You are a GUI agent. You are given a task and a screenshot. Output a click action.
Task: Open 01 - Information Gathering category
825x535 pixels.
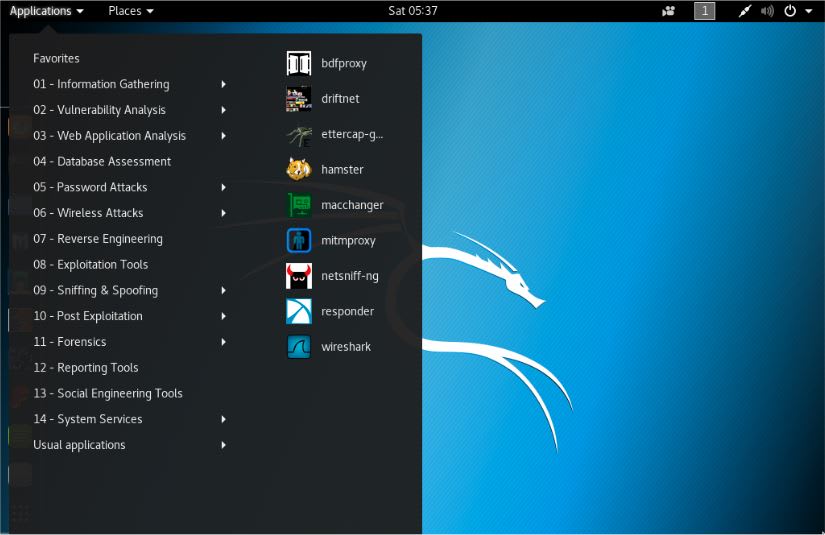click(102, 84)
